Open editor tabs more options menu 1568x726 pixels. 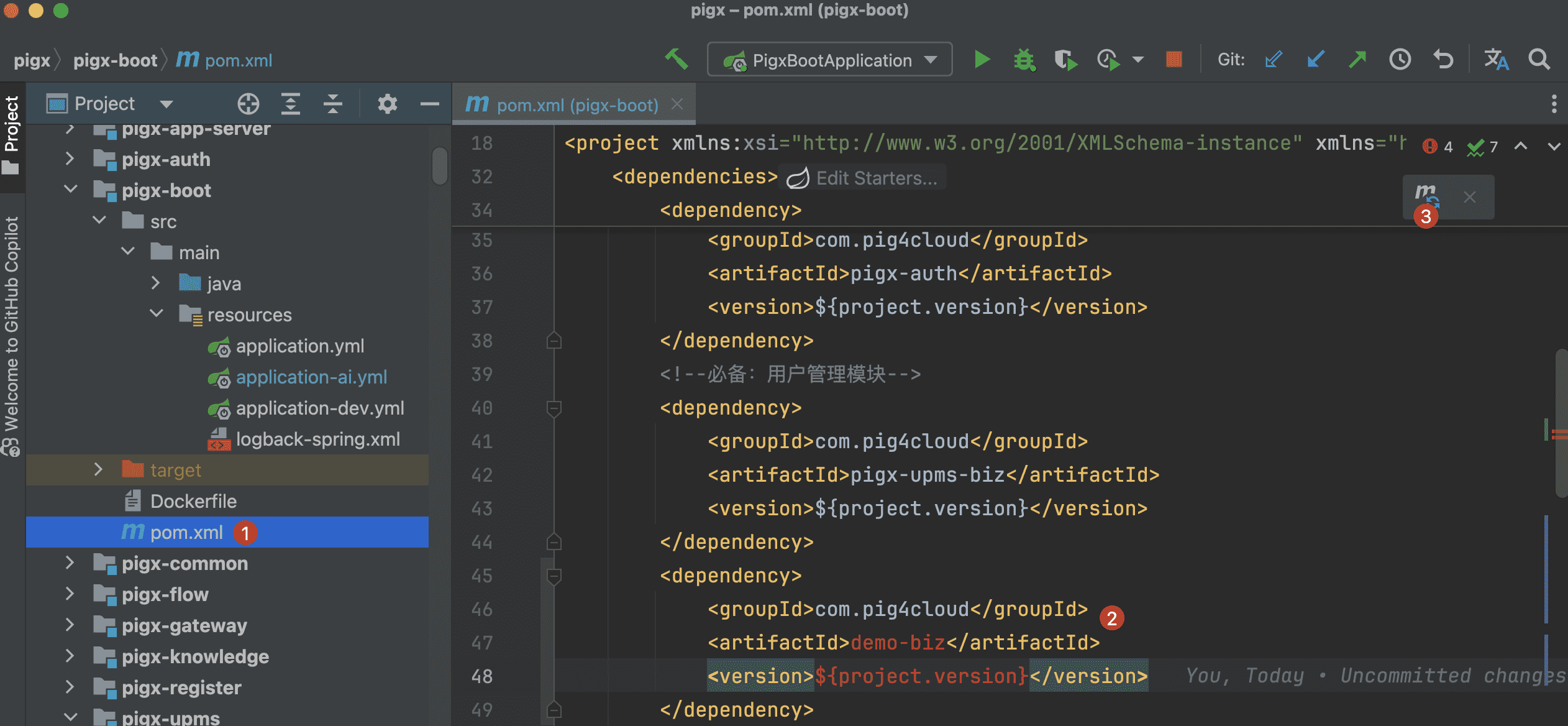click(x=1554, y=104)
